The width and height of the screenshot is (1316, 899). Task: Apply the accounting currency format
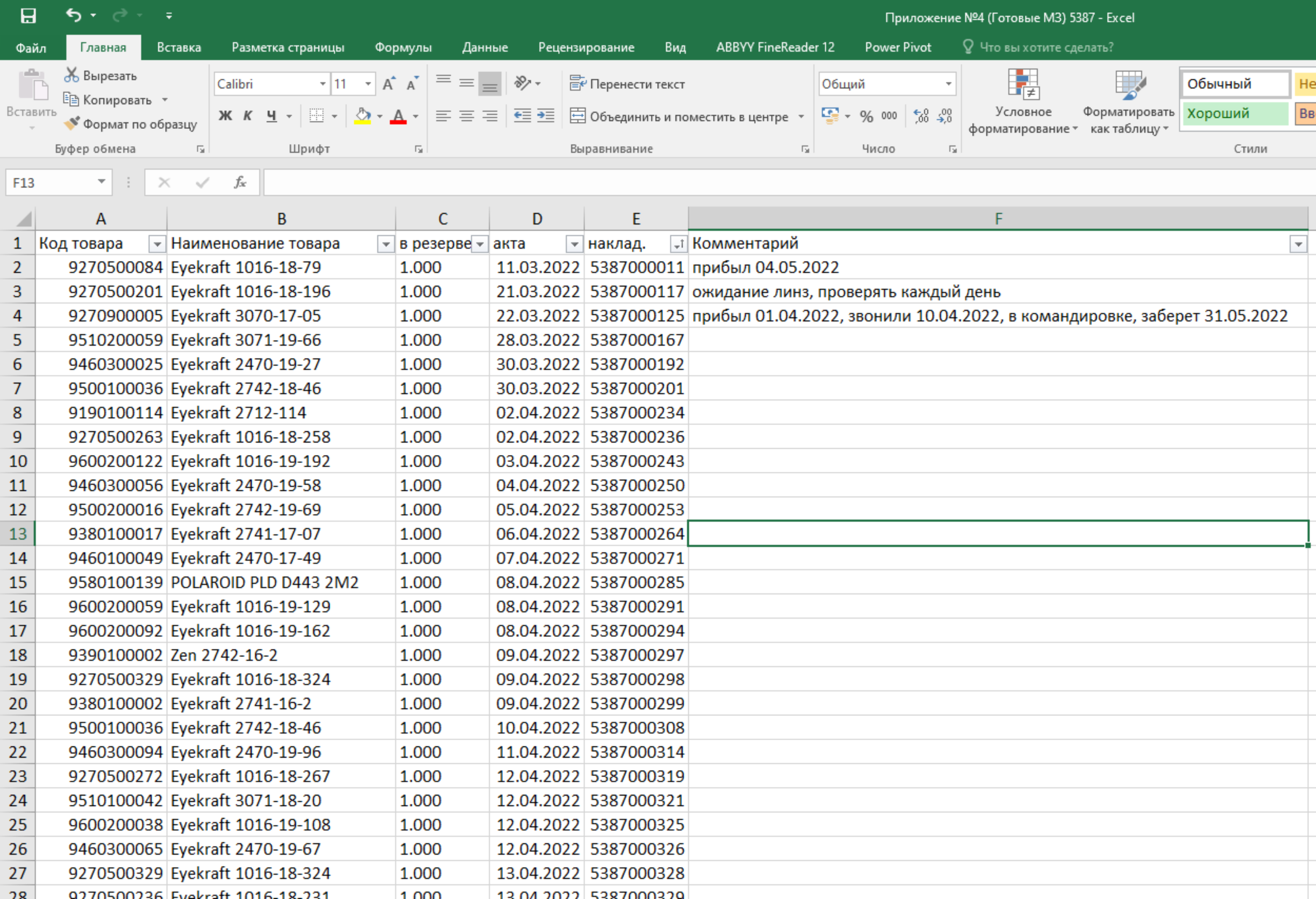[x=830, y=116]
